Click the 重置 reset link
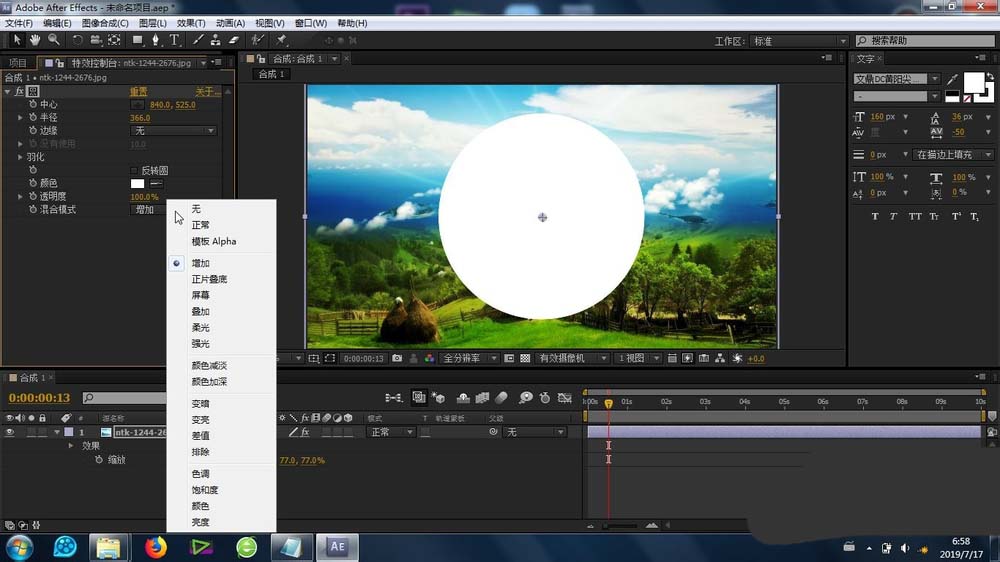The width and height of the screenshot is (1000, 562). pos(139,91)
